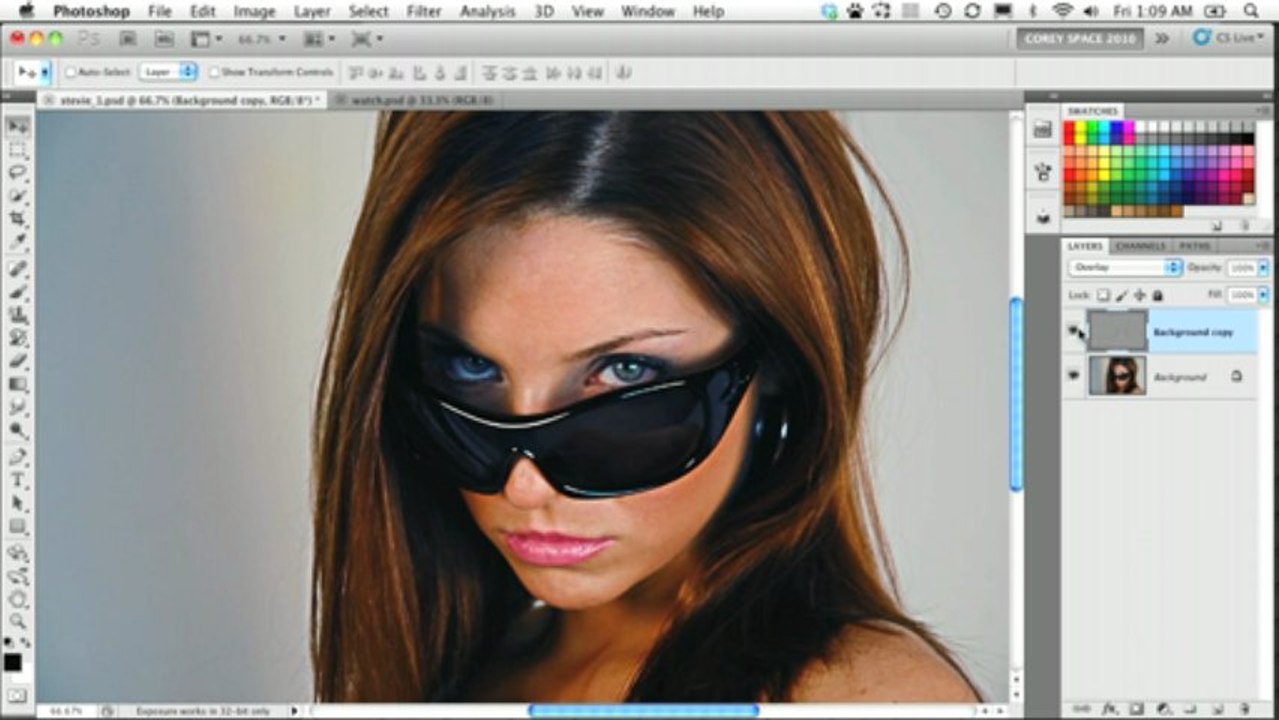
Task: Select the Background copy layer thumbnail
Action: click(1117, 331)
